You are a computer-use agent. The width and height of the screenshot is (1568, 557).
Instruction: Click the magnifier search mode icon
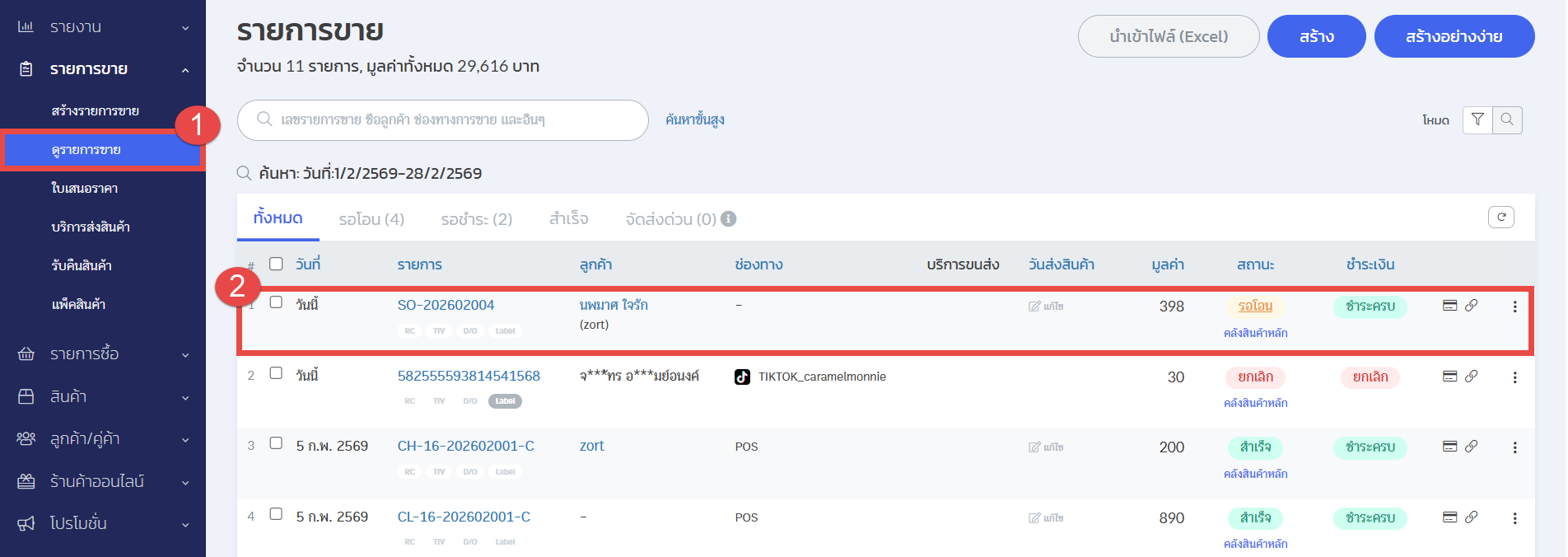(1507, 119)
